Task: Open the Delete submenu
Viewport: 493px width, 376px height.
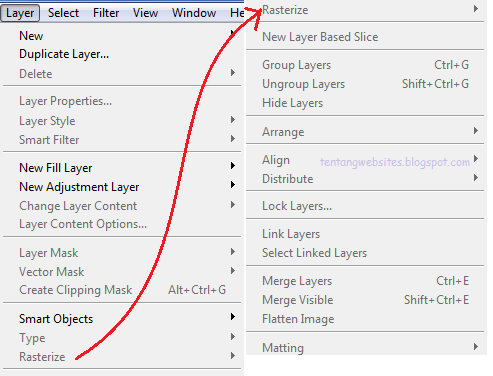Action: click(122, 74)
